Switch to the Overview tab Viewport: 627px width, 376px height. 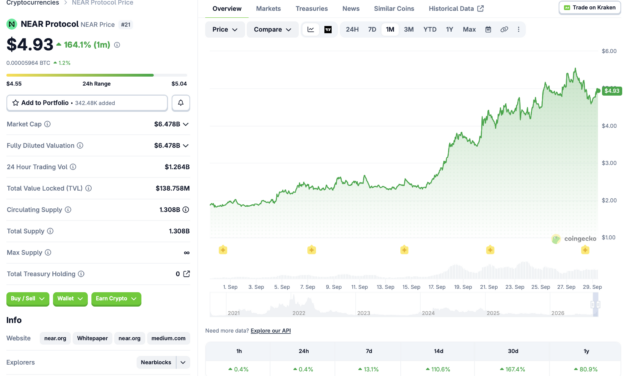tap(227, 9)
